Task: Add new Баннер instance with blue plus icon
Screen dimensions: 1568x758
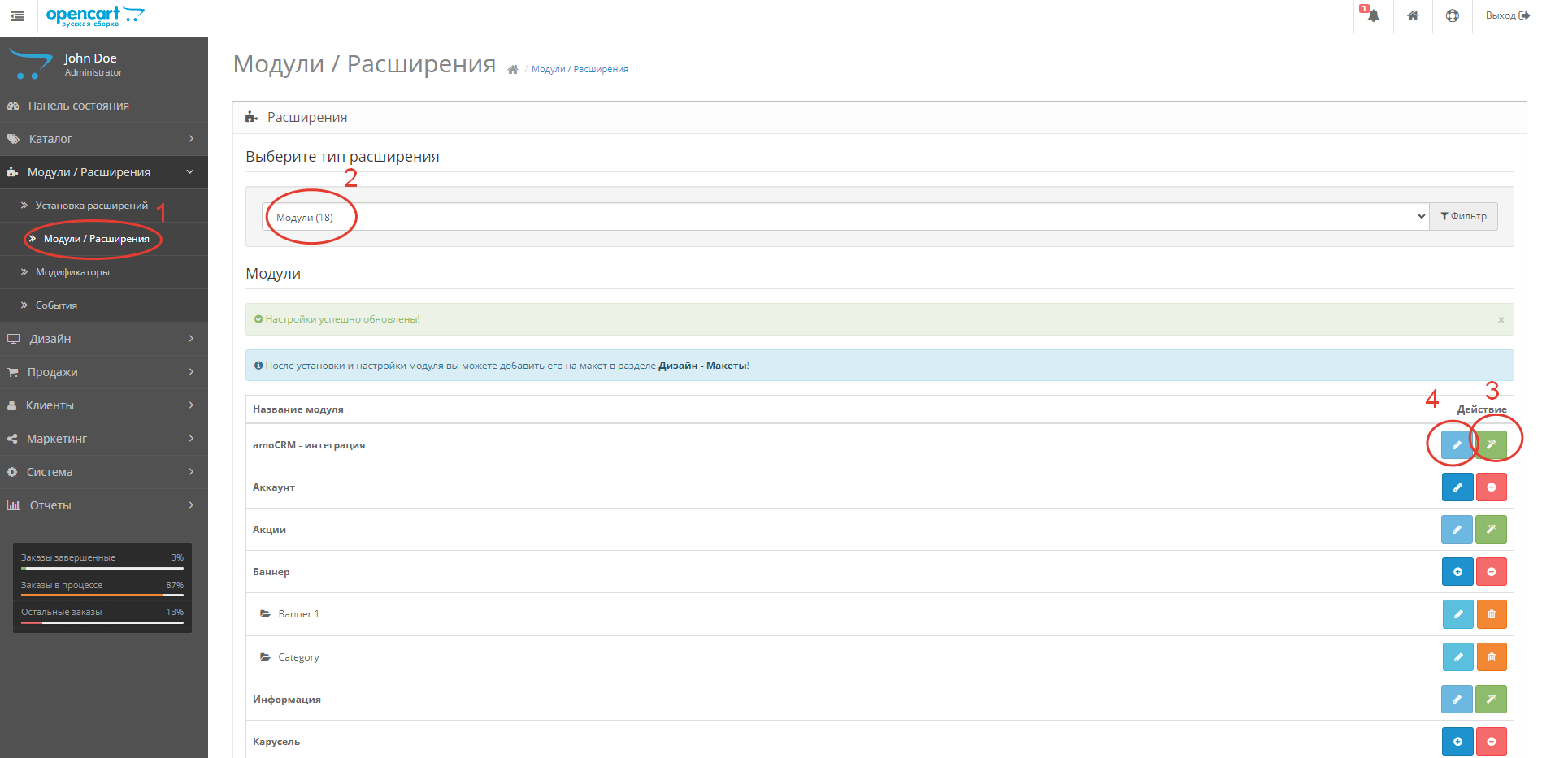Action: pos(1457,571)
